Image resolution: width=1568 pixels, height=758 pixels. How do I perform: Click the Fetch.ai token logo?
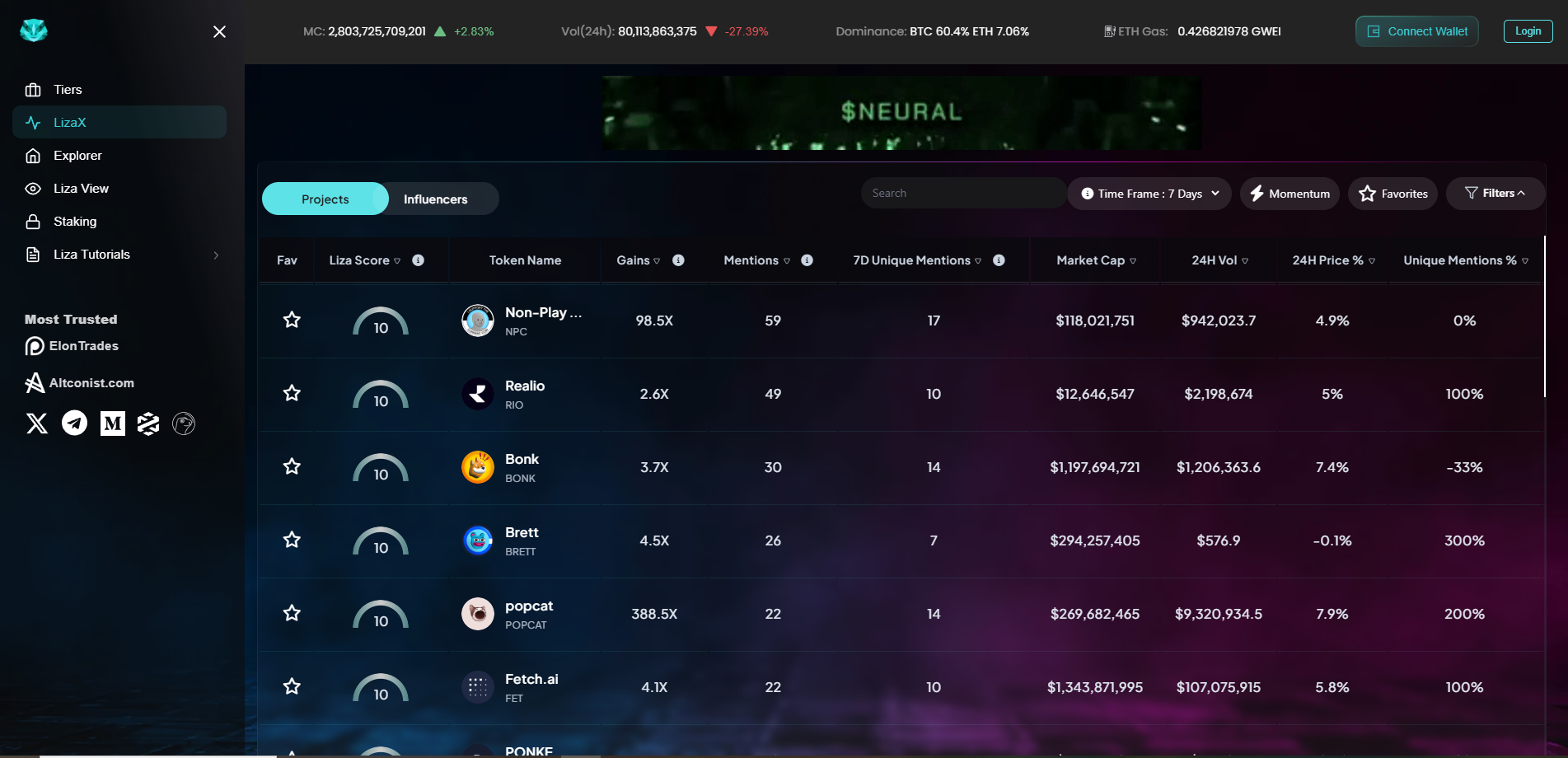tap(478, 687)
